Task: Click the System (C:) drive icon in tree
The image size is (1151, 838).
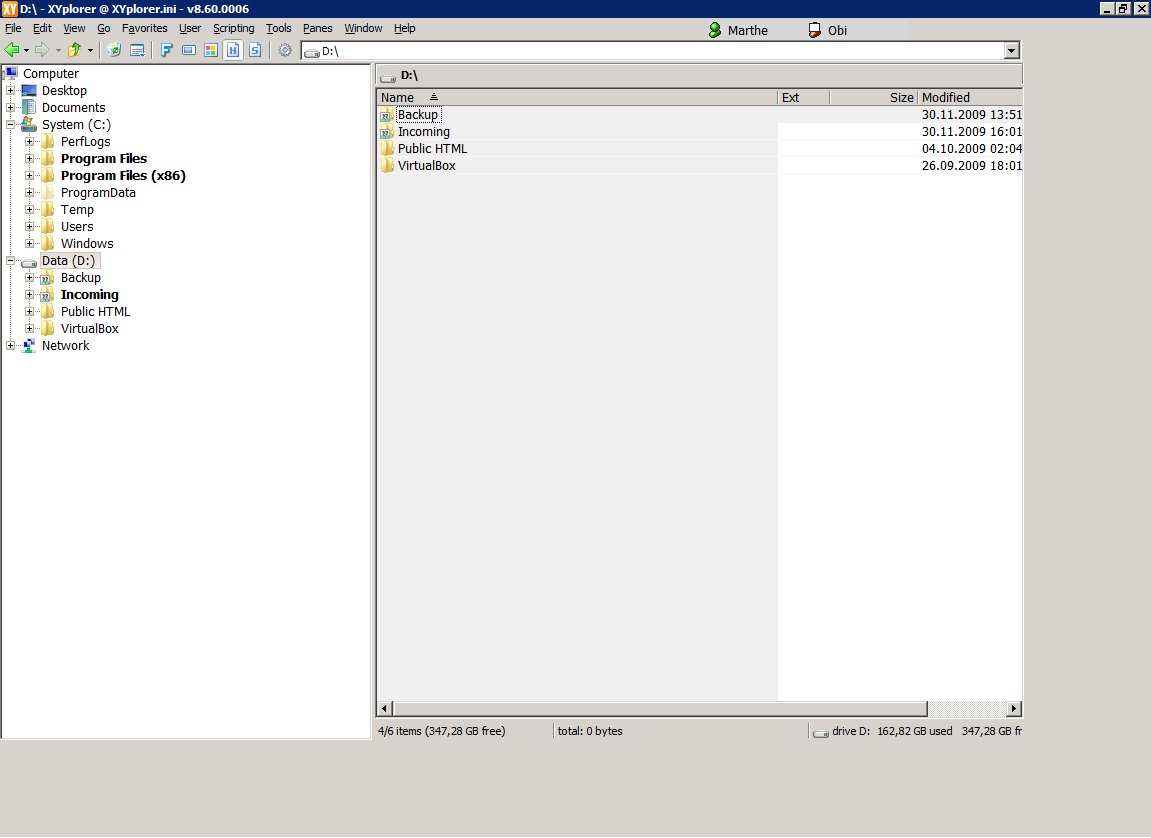Action: 29,124
